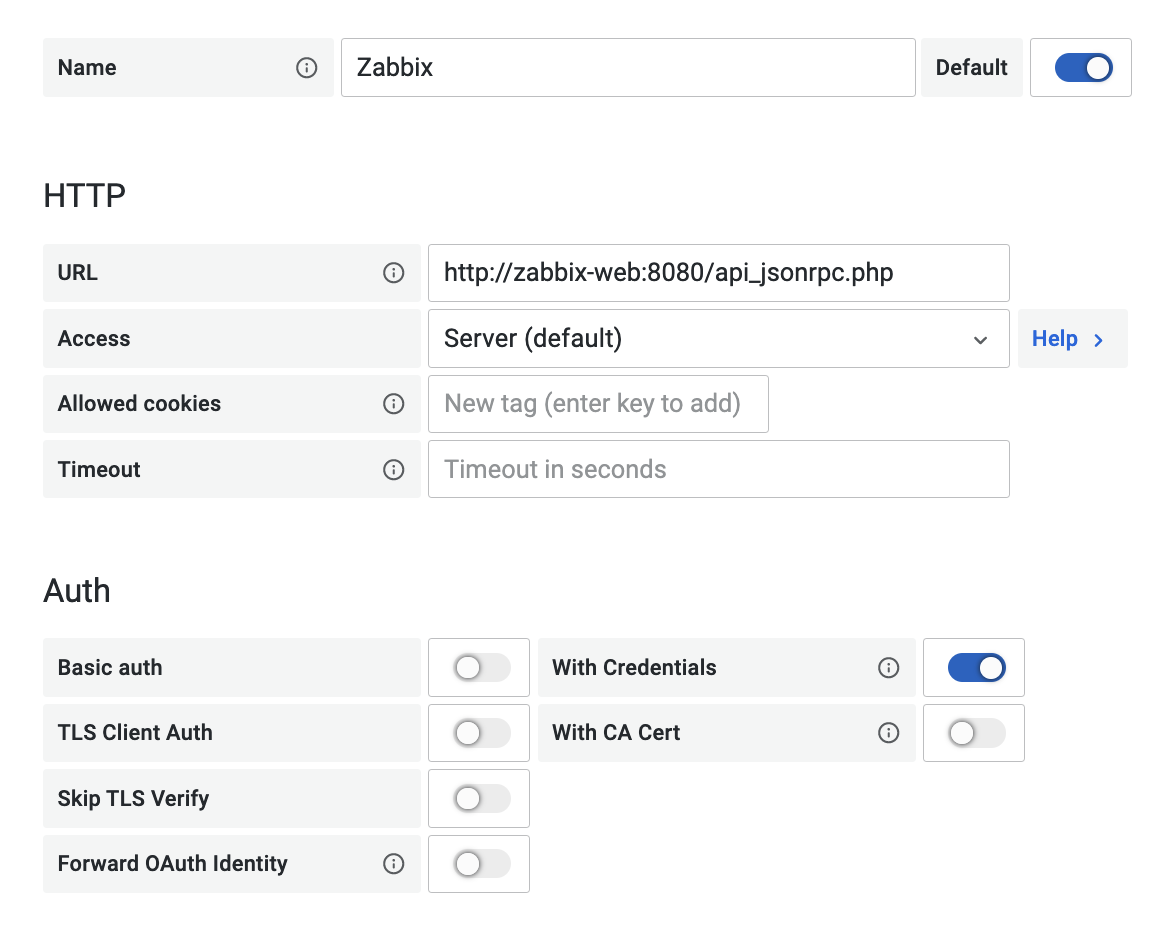Expand the Help section next to Access
This screenshot has width=1150, height=936.
[1071, 339]
